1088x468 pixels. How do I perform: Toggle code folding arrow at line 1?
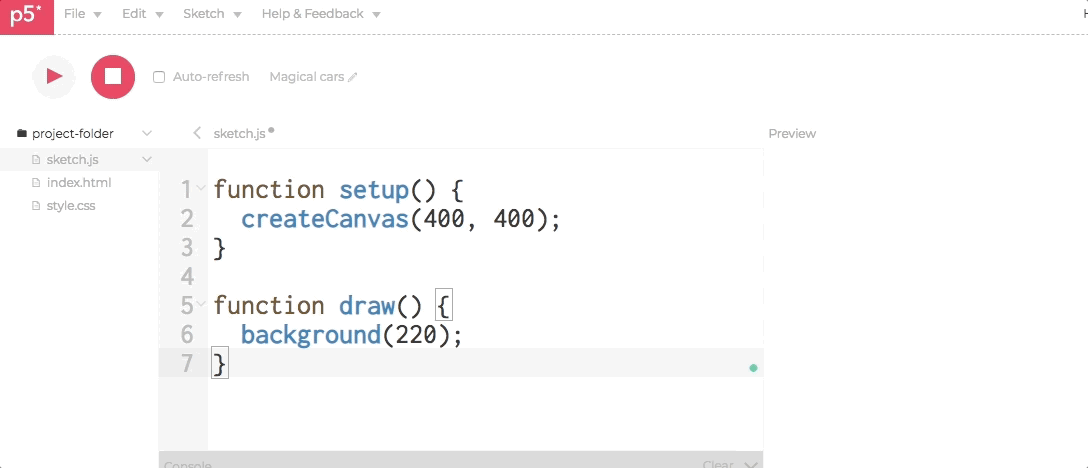tap(202, 187)
